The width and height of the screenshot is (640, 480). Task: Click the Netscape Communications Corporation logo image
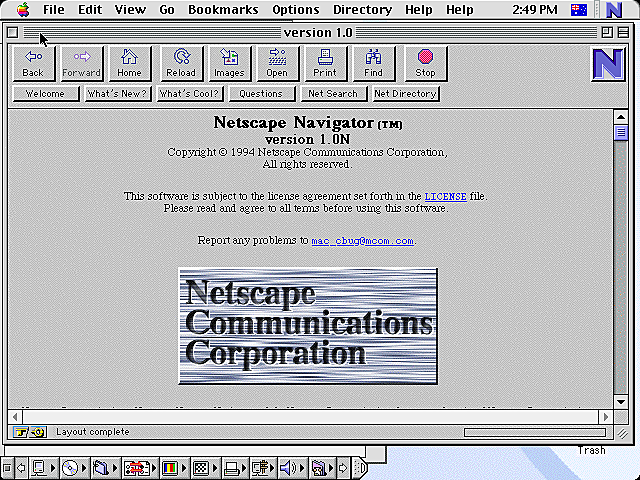[308, 326]
